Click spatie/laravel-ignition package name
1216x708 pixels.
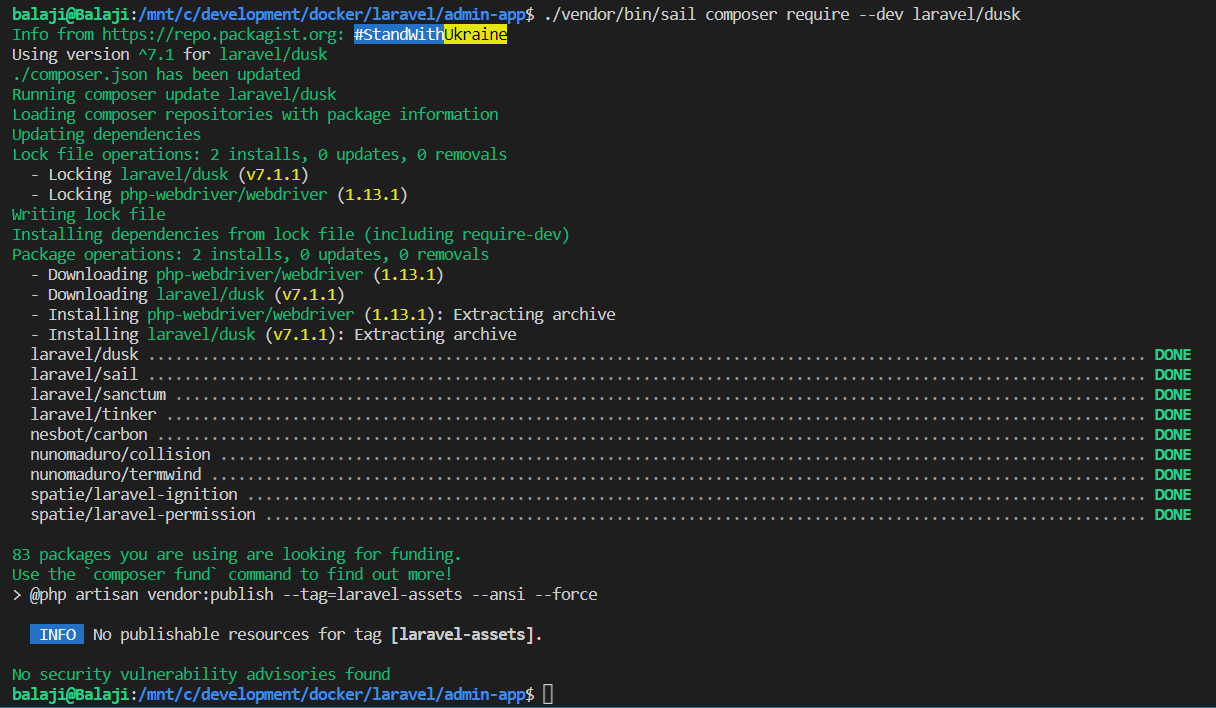[134, 494]
